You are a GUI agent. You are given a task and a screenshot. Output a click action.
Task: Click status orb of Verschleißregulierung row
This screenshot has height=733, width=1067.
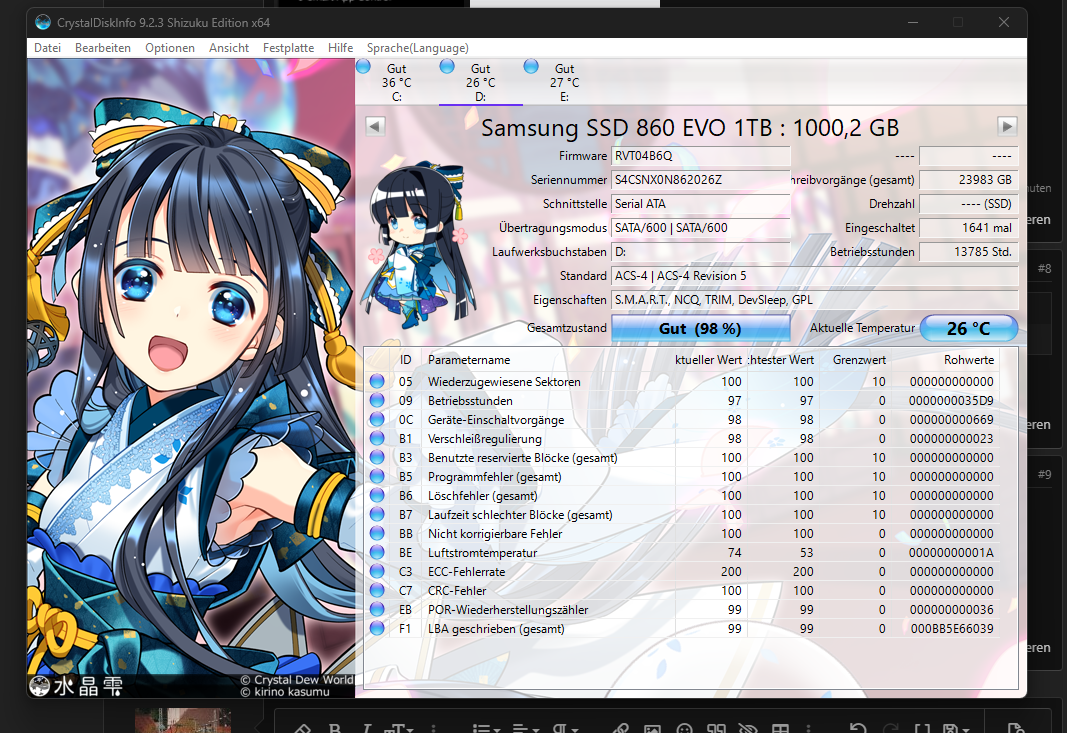pos(377,438)
